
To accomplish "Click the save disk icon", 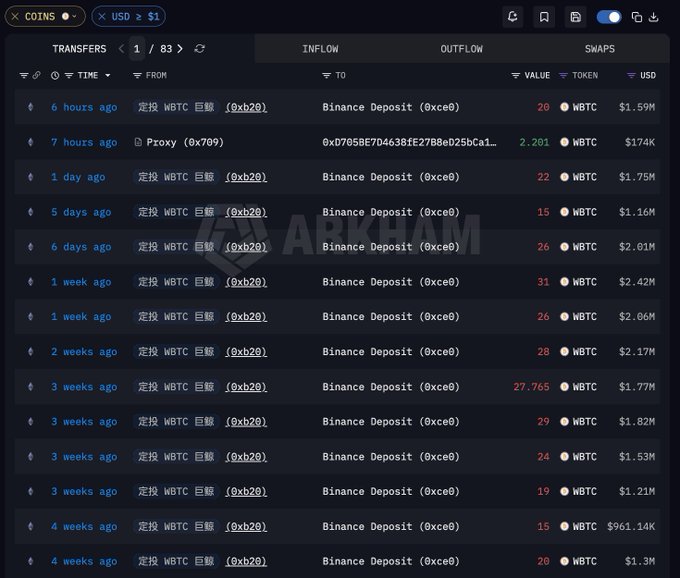I will (x=575, y=17).
